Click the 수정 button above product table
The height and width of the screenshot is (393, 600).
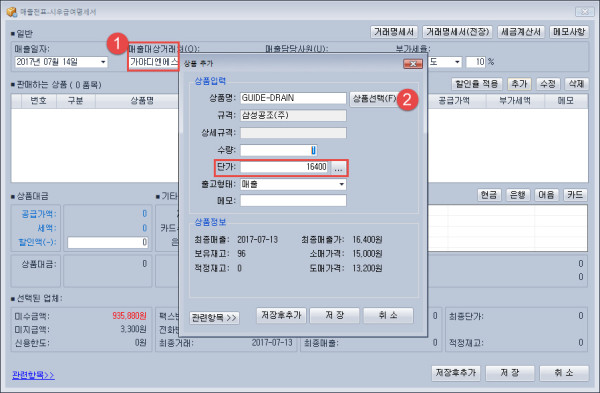[548, 84]
